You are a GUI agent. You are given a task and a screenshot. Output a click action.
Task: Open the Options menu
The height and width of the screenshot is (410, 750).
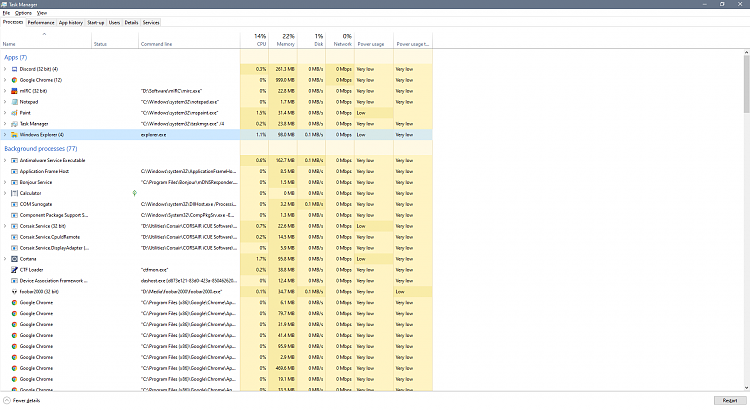[23, 13]
